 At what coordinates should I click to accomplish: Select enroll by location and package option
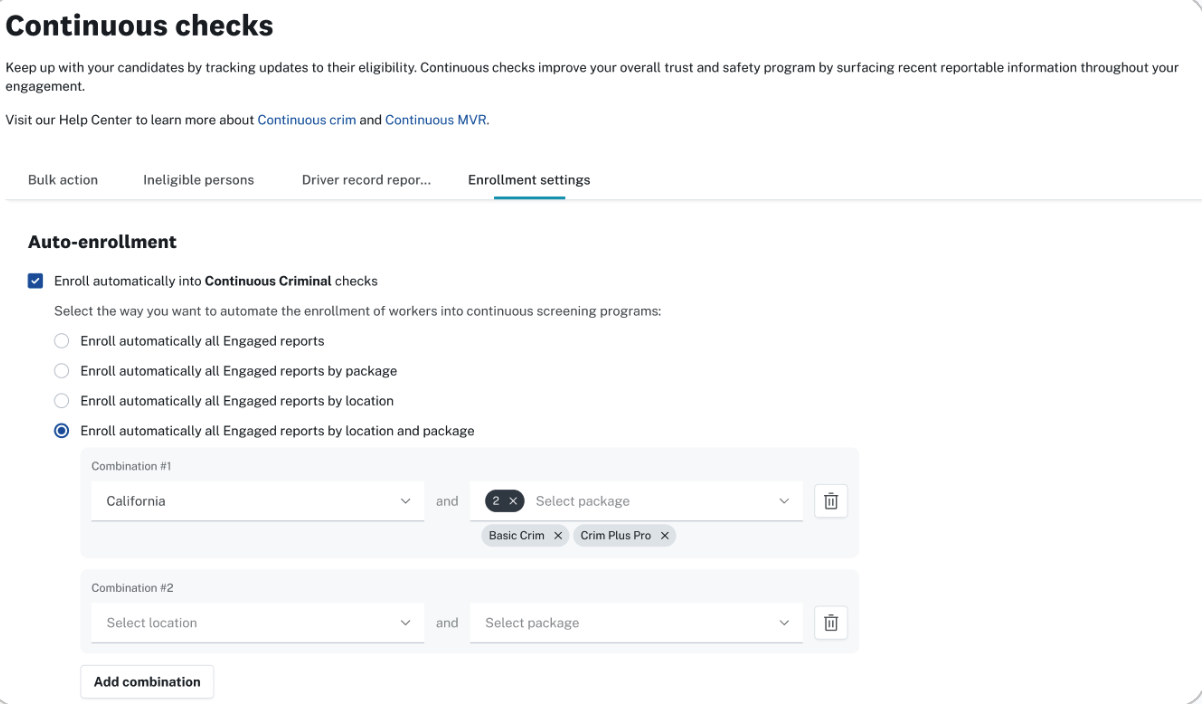(62, 431)
